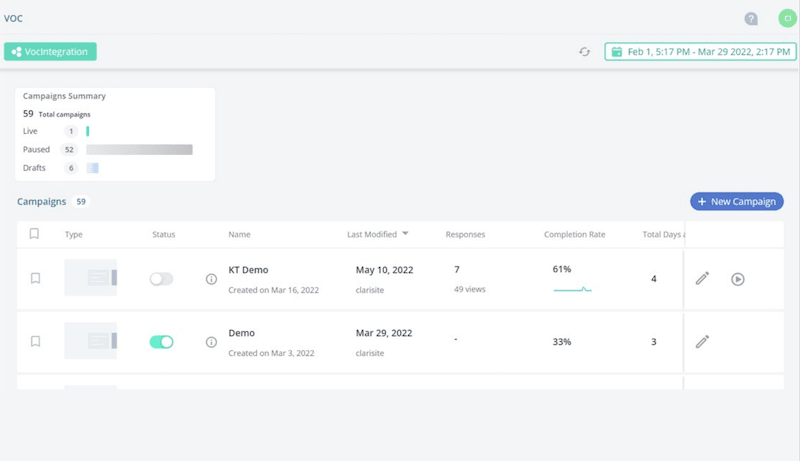Screen dimensions: 800x461
Task: Disable the Demo campaign status toggle
Action: pyautogui.click(x=161, y=342)
